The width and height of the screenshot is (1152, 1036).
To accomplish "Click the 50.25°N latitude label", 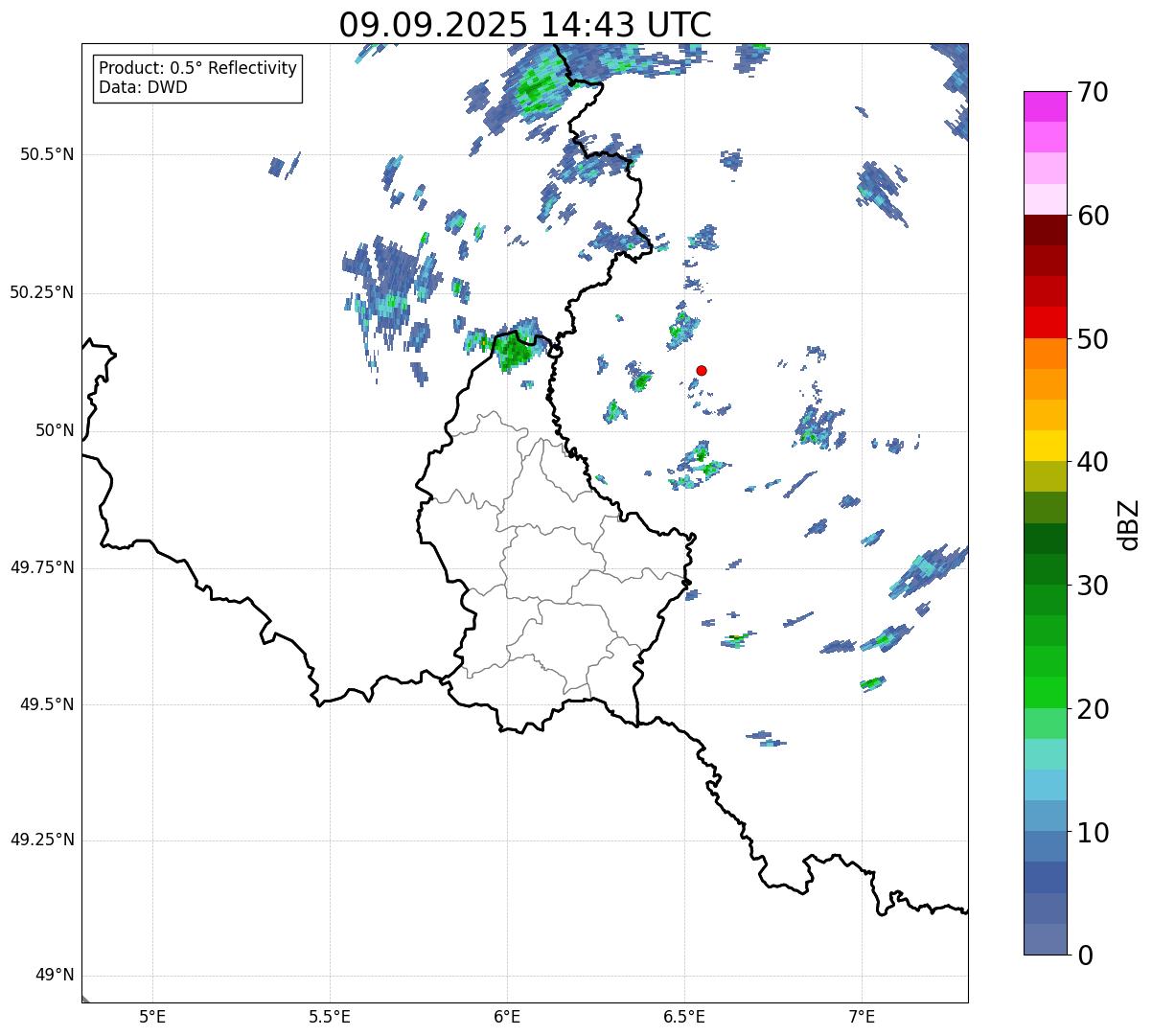I will pyautogui.click(x=42, y=292).
